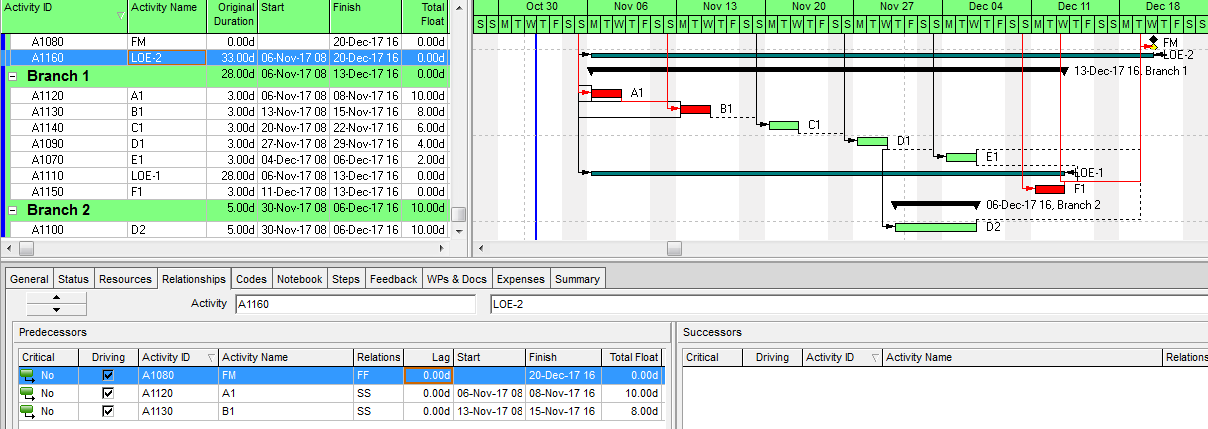Collapse the Branch 2 group
This screenshot has height=429, width=1208.
(x=13, y=210)
